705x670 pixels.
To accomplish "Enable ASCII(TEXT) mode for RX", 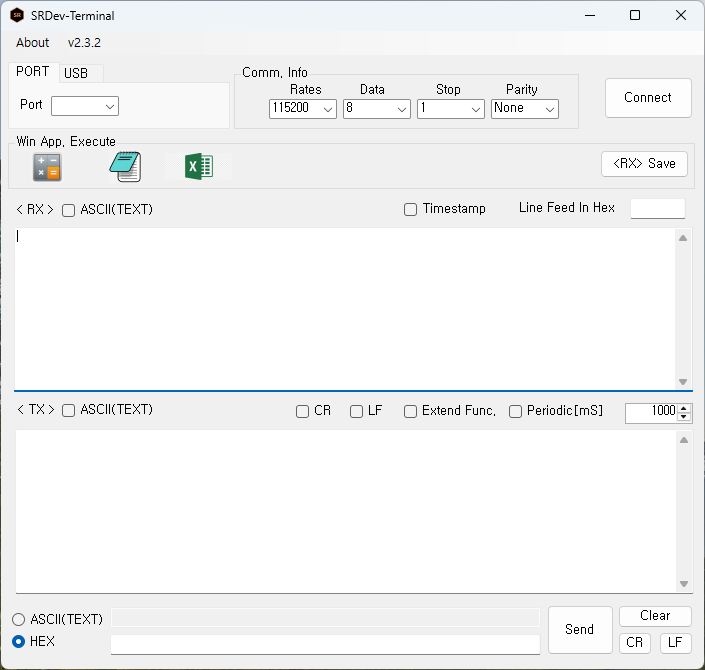I will (x=68, y=210).
